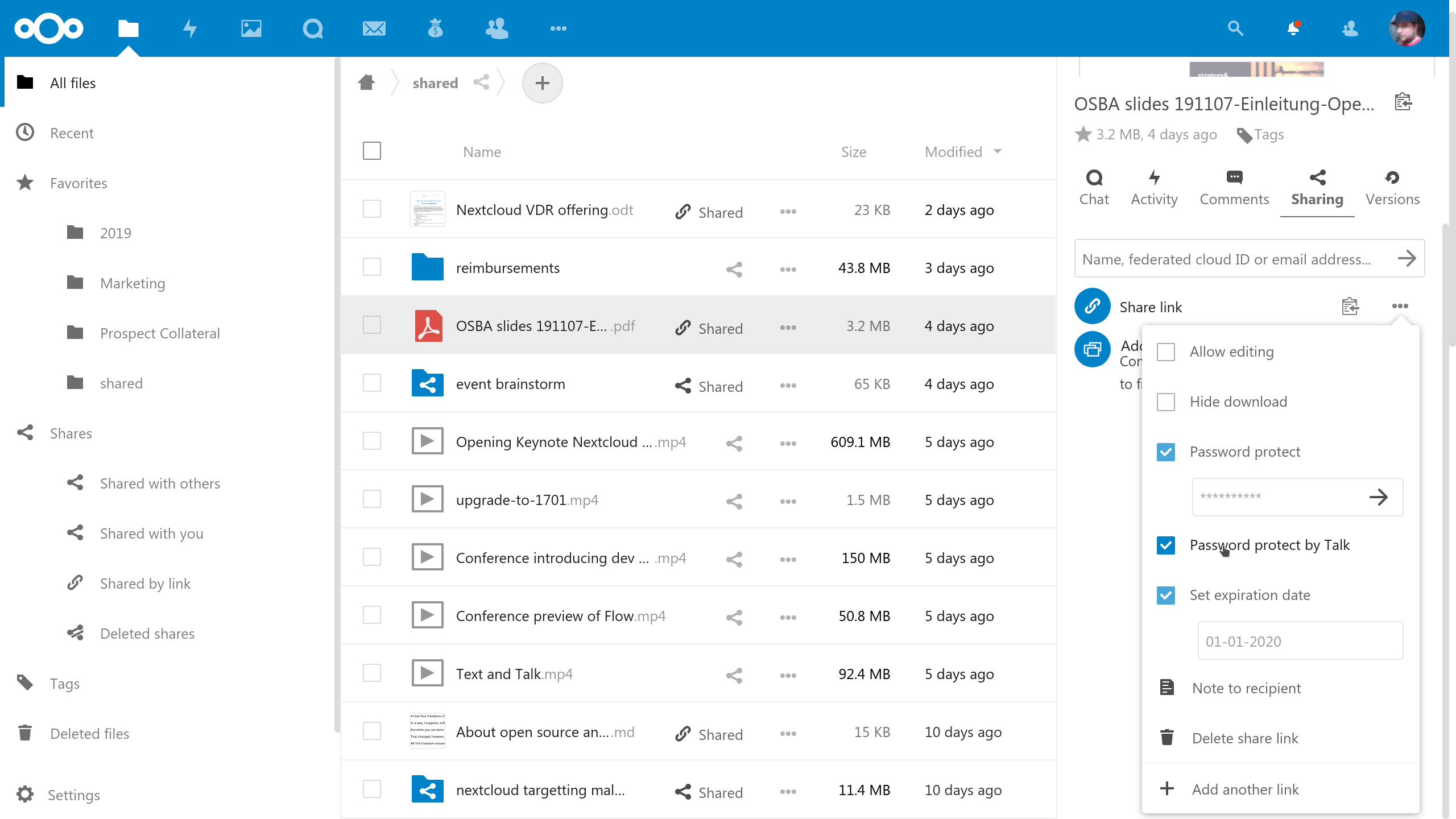This screenshot has width=1456, height=819.
Task: Click Add another link
Action: point(1244,789)
